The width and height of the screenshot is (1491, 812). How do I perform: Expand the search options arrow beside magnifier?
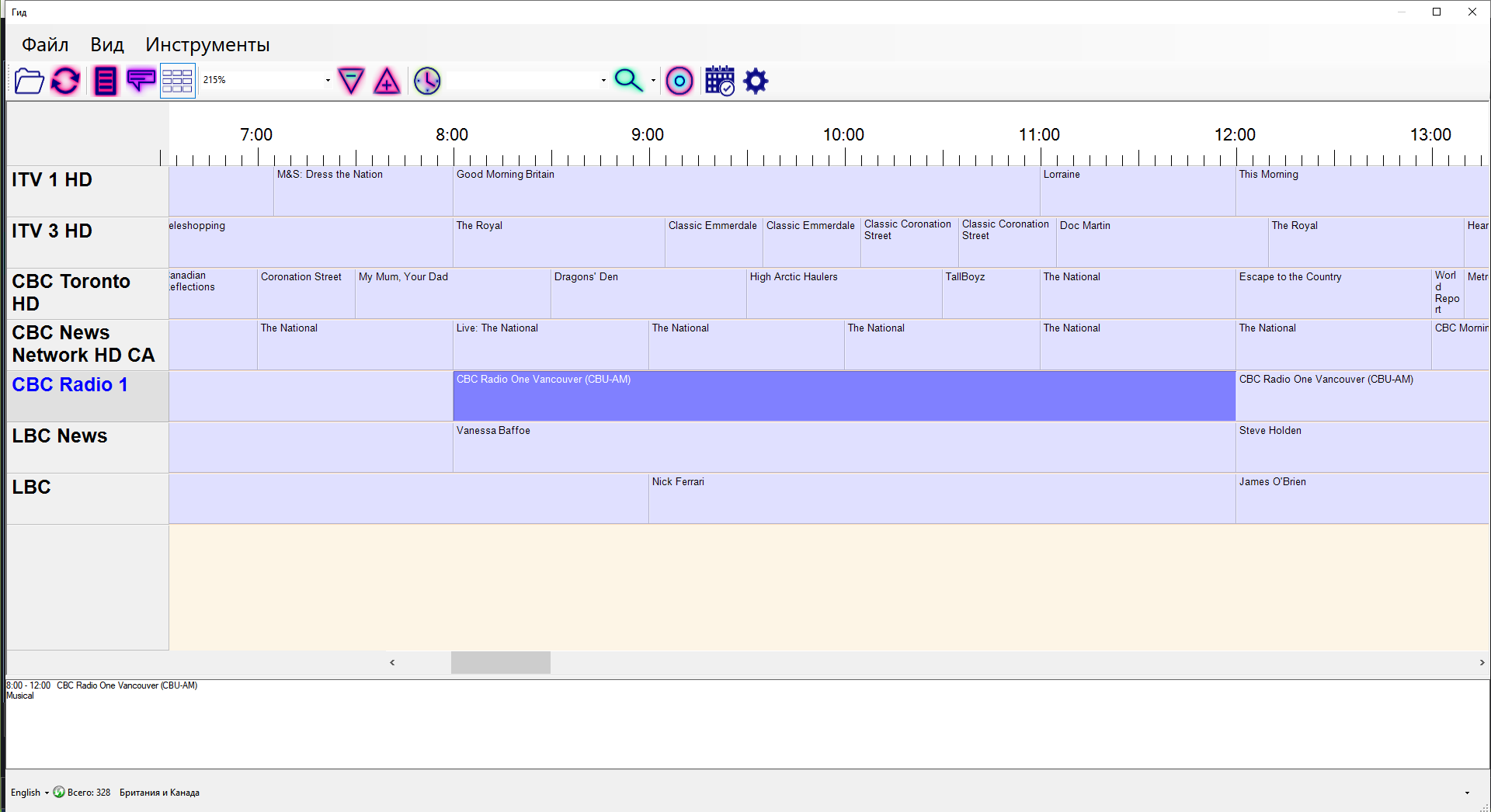(x=653, y=81)
